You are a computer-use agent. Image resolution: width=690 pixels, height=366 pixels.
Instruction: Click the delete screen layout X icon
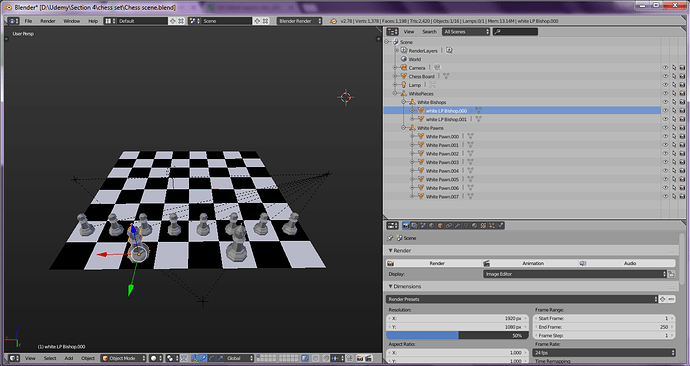coord(181,21)
